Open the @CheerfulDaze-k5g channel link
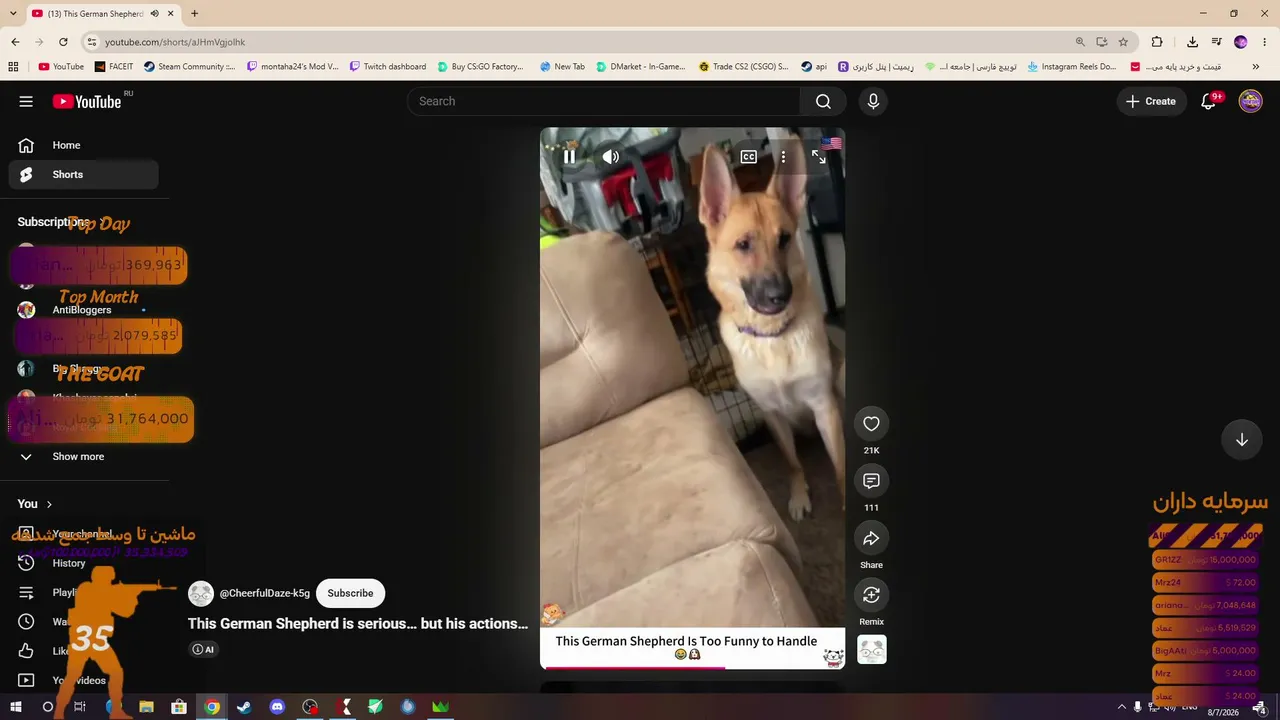This screenshot has height=720, width=1280. coord(265,593)
